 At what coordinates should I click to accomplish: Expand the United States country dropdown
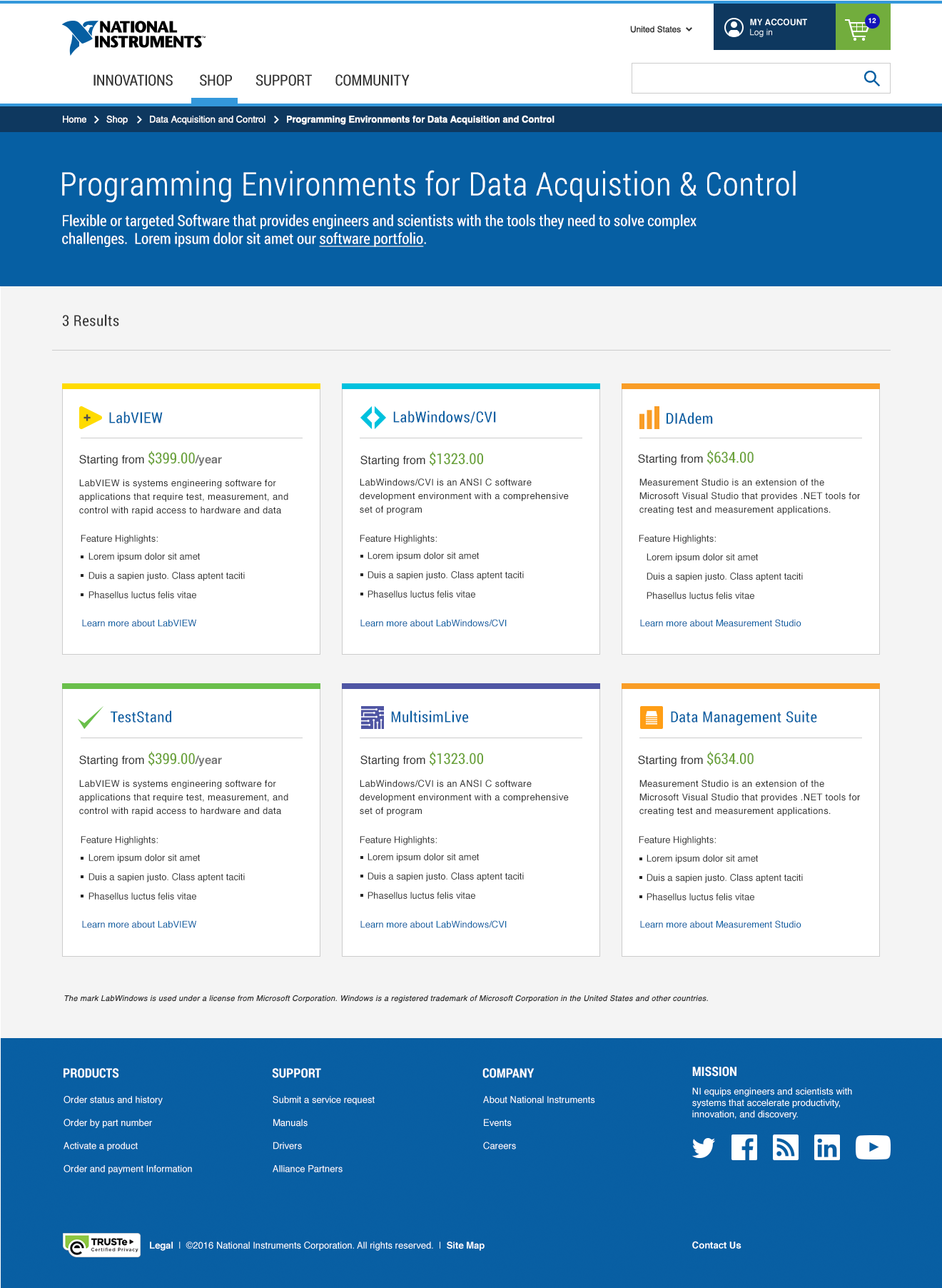(x=661, y=29)
